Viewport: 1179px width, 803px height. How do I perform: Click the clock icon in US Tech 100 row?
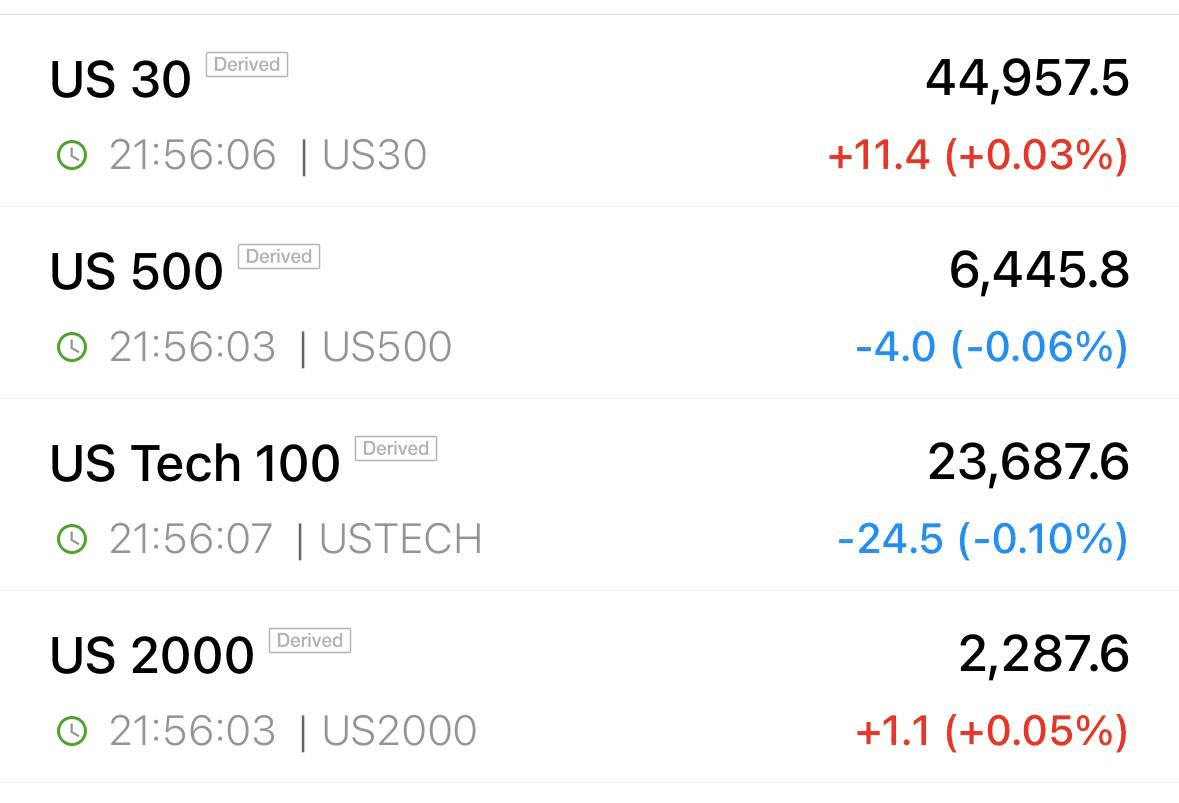click(x=72, y=539)
